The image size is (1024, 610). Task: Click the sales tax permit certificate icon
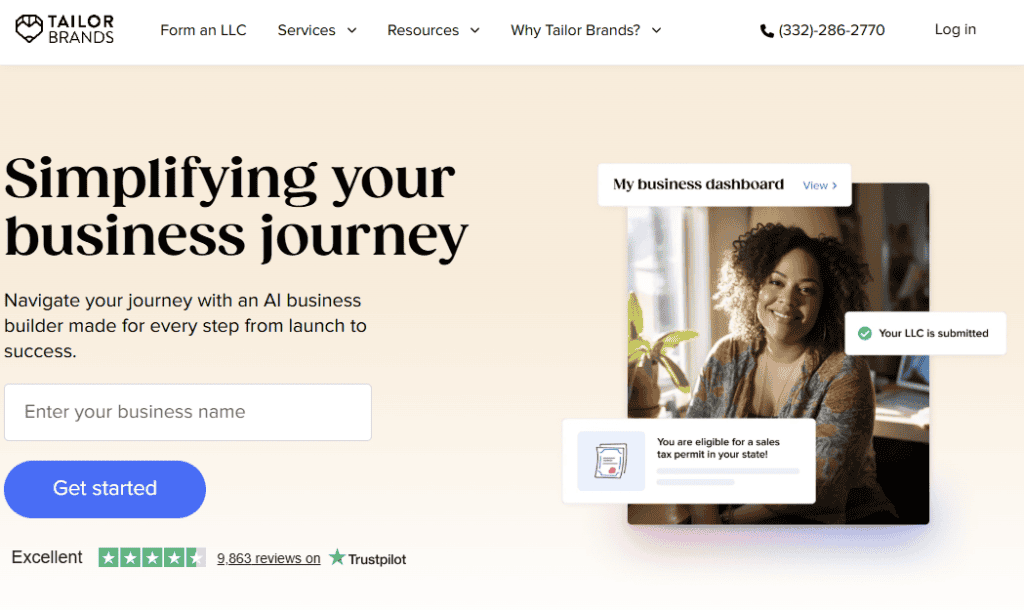(x=611, y=460)
